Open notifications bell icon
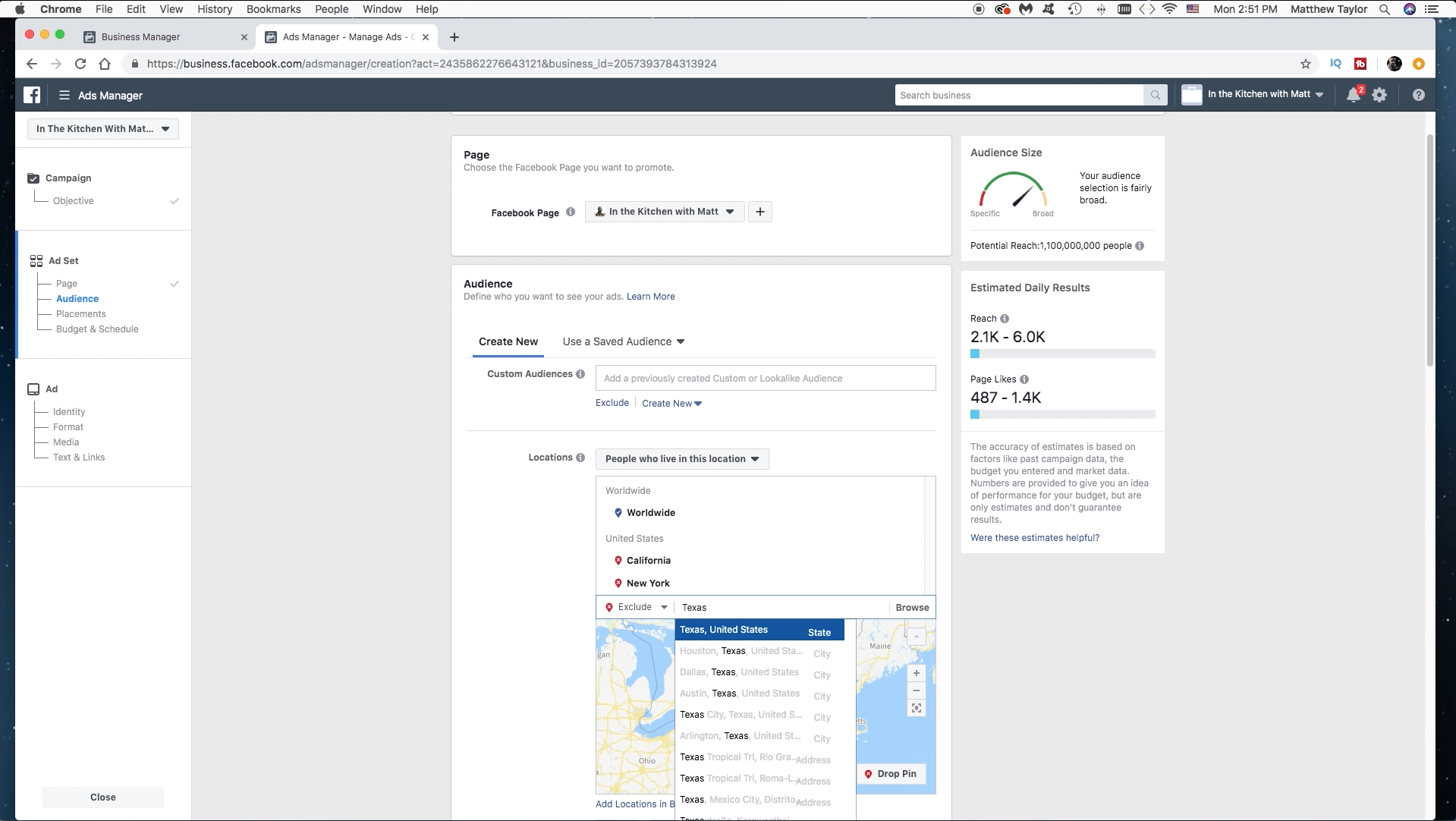The image size is (1456, 821). (x=1353, y=95)
